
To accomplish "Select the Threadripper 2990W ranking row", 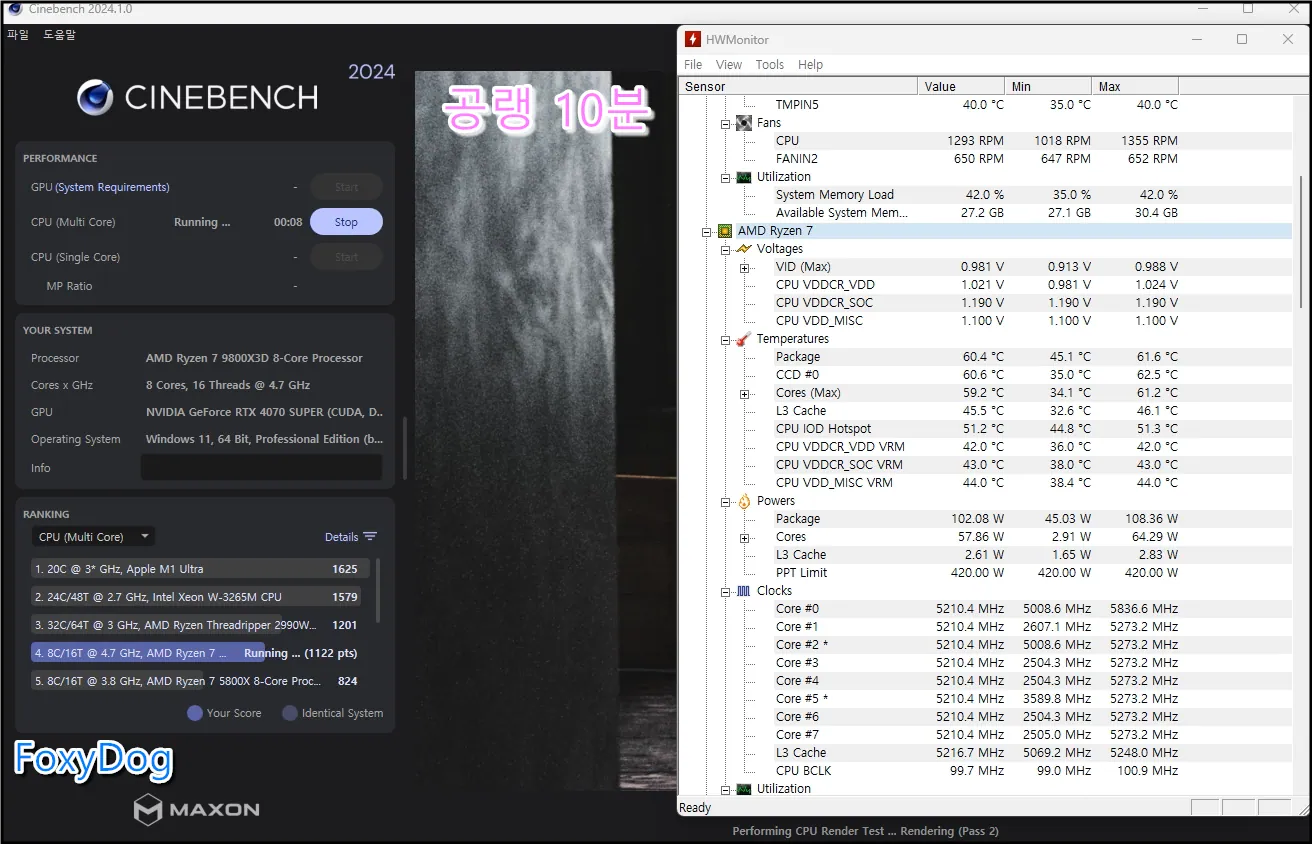I will (x=200, y=625).
